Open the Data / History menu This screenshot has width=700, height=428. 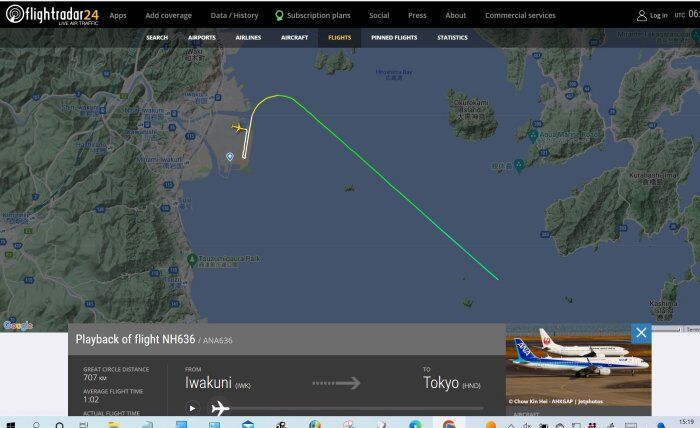(234, 15)
